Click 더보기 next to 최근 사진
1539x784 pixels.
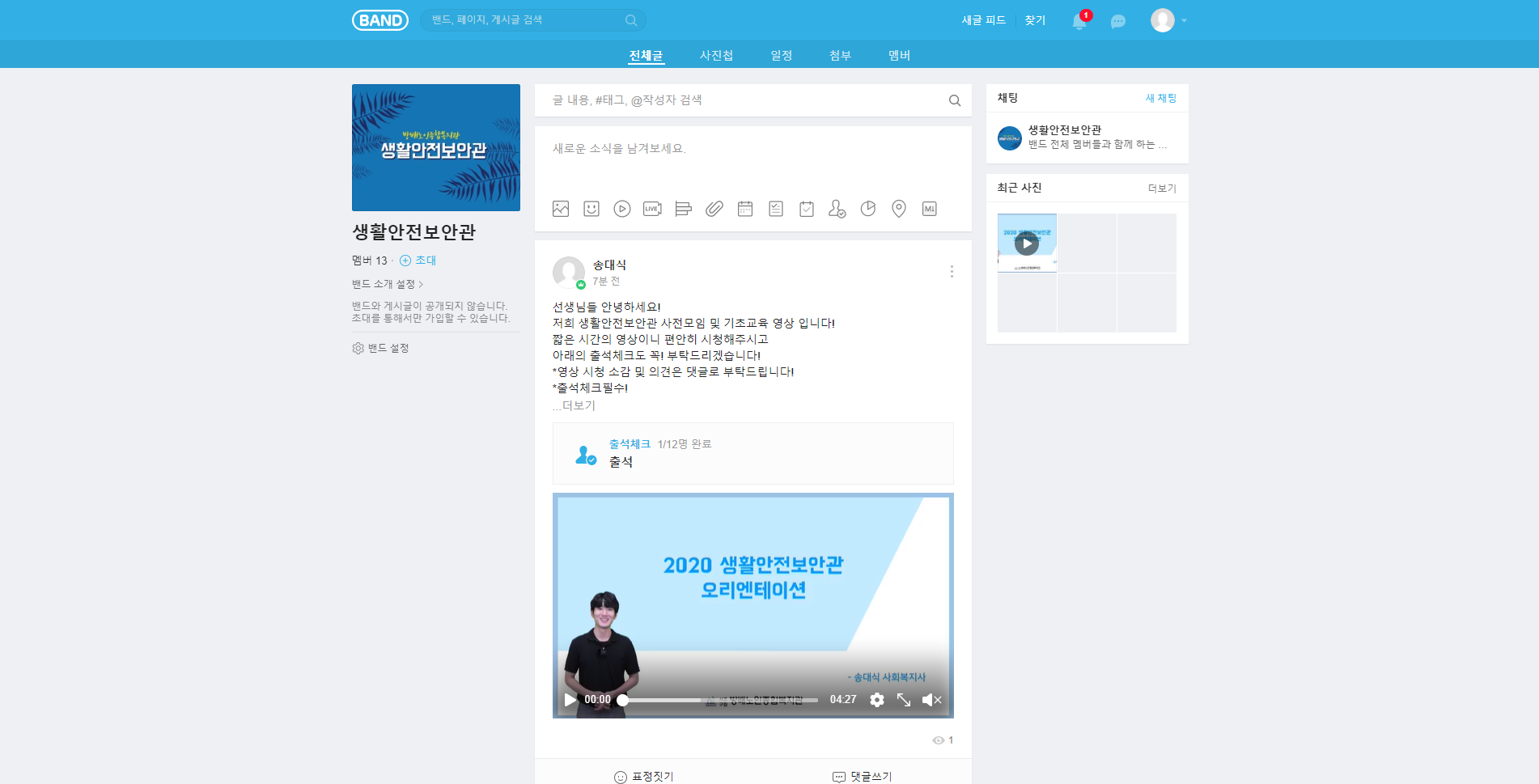tap(1162, 188)
